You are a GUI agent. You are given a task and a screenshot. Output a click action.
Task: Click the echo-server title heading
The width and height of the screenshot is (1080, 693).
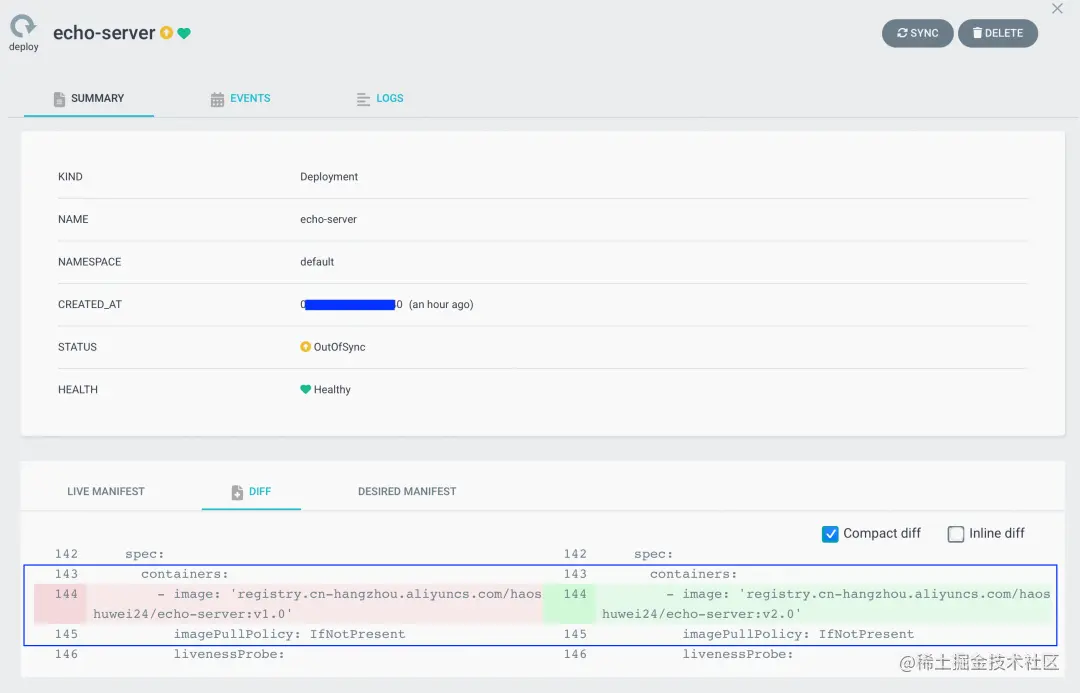[104, 33]
